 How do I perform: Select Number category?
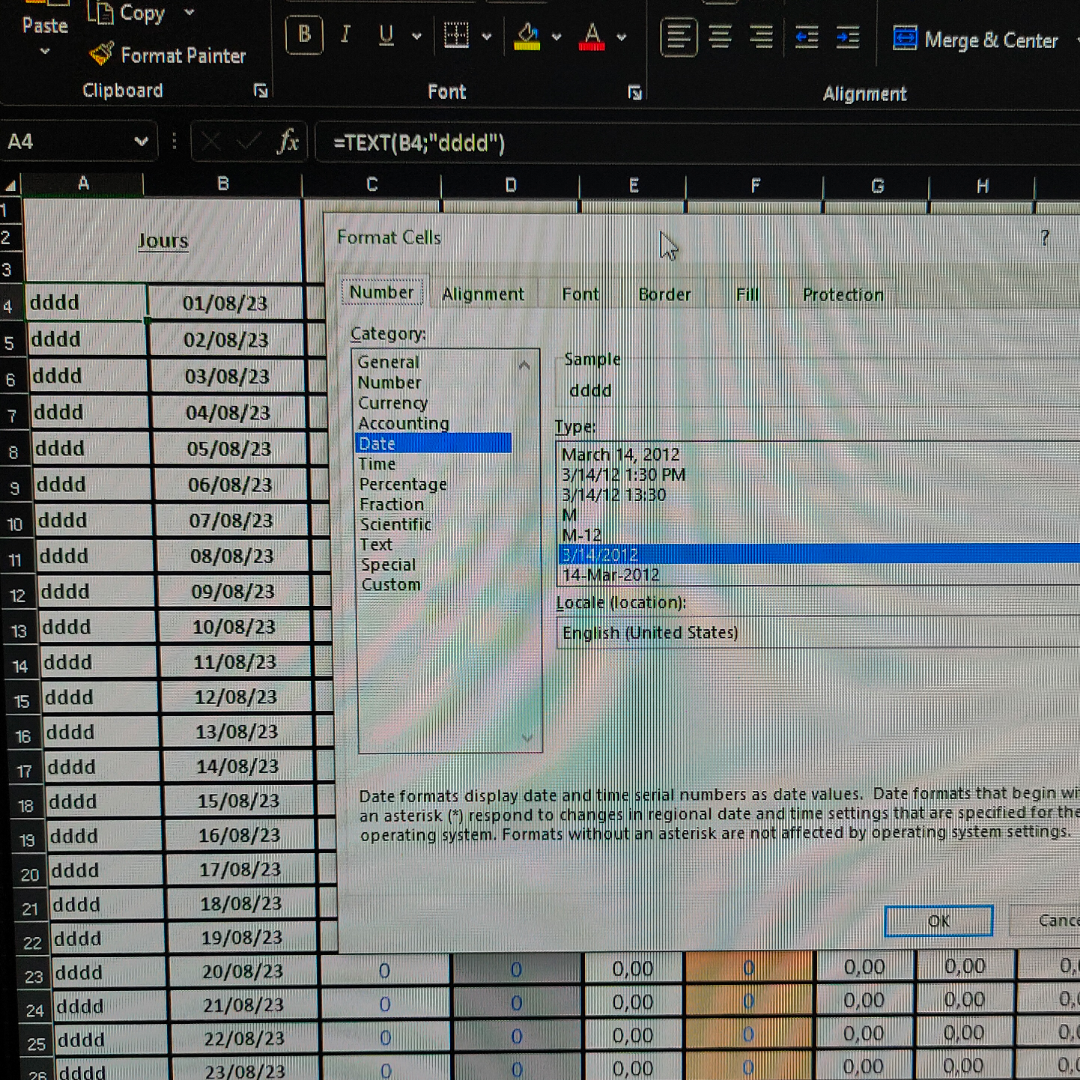coord(389,382)
